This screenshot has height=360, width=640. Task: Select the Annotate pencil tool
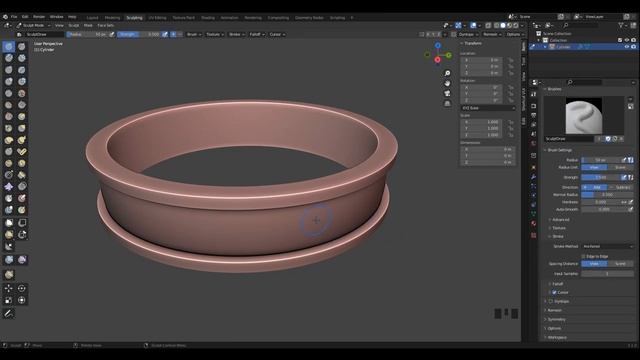(x=9, y=313)
